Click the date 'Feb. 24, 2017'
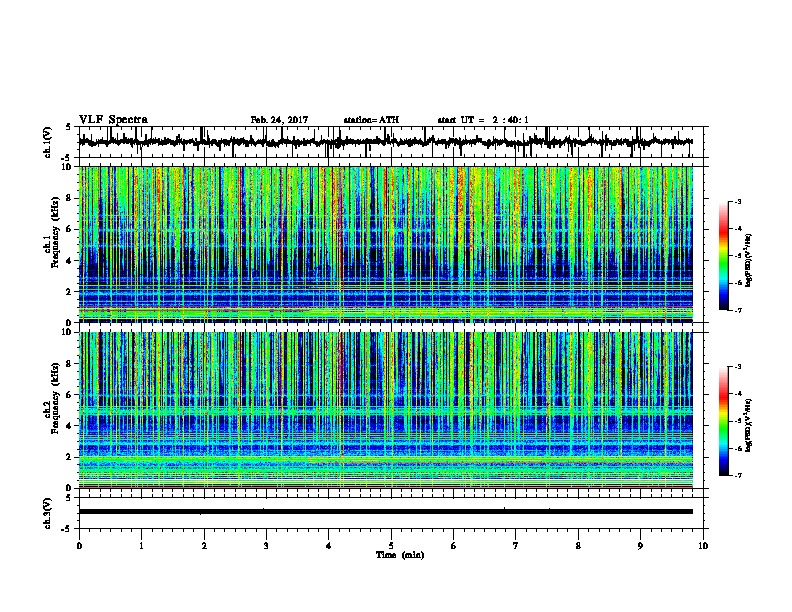The width and height of the screenshot is (792, 612). tap(279, 120)
